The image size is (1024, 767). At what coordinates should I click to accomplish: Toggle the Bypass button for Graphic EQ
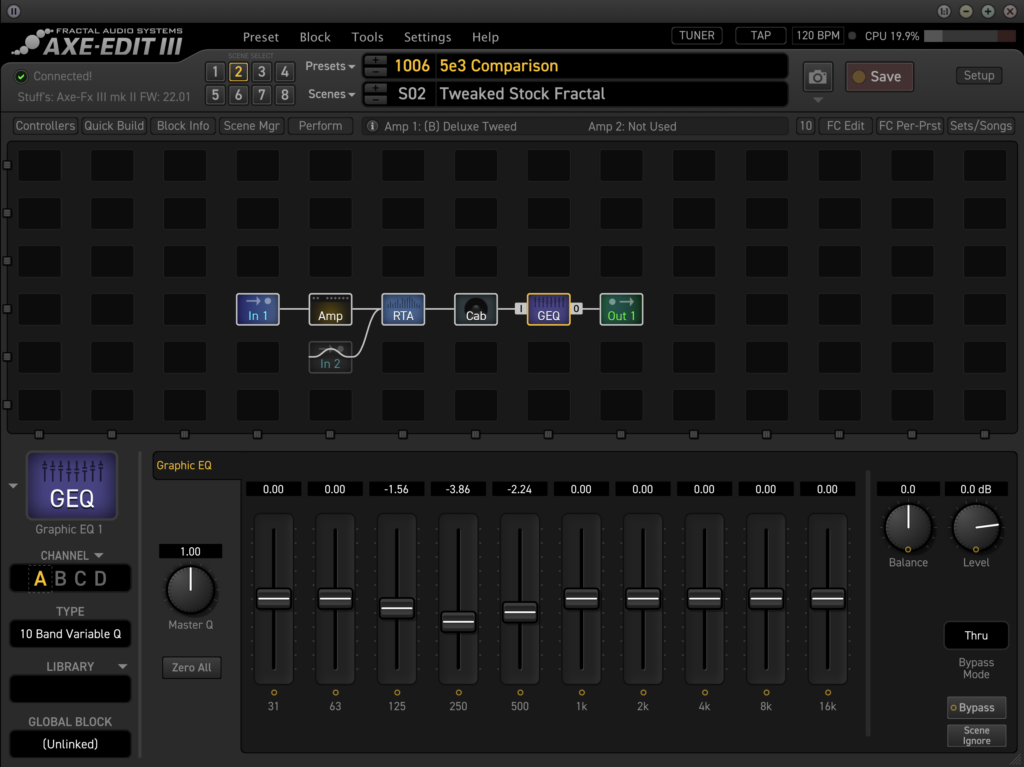coord(976,708)
